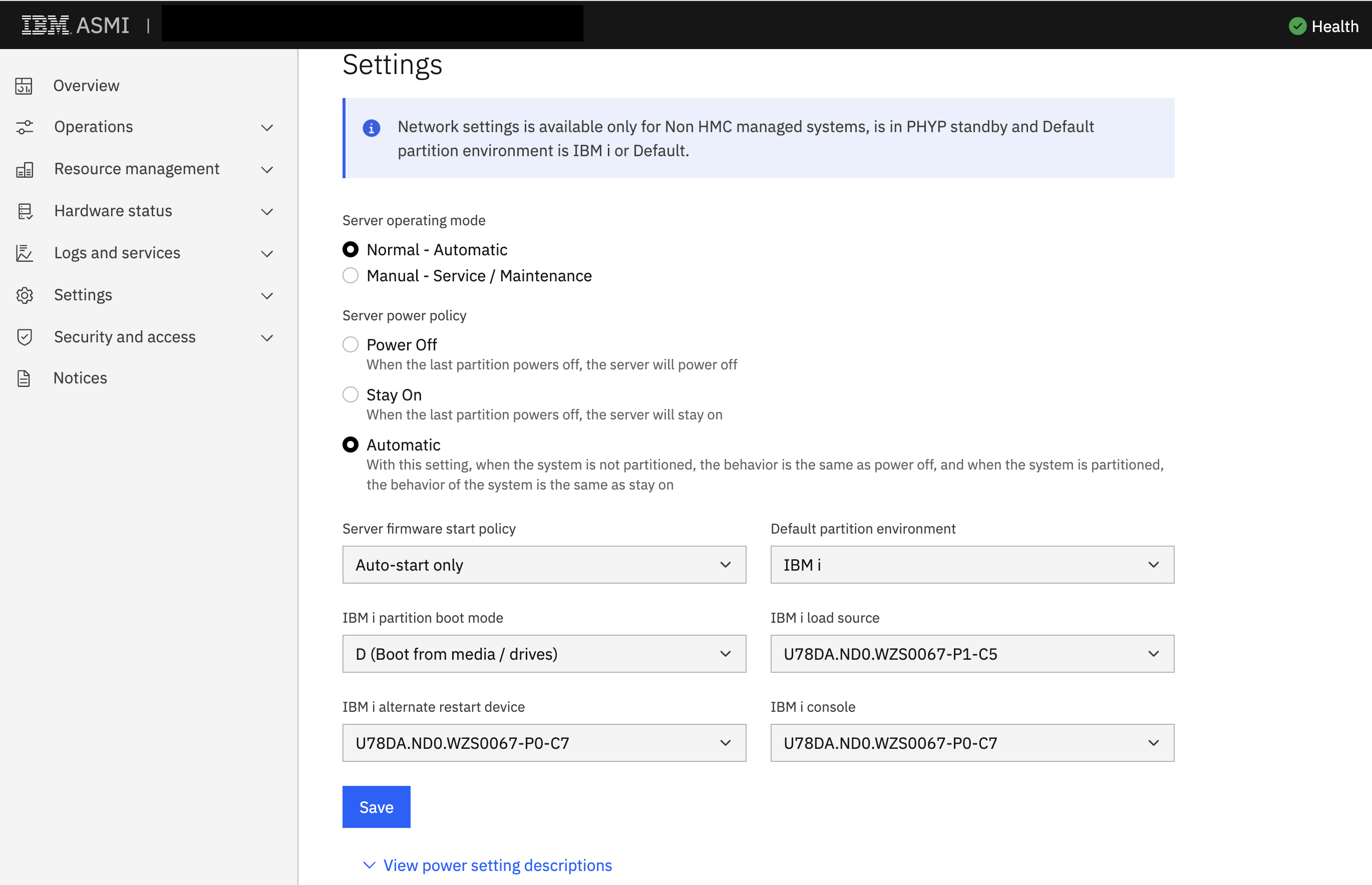
Task: Expand the Operations chevron
Action: (x=267, y=128)
